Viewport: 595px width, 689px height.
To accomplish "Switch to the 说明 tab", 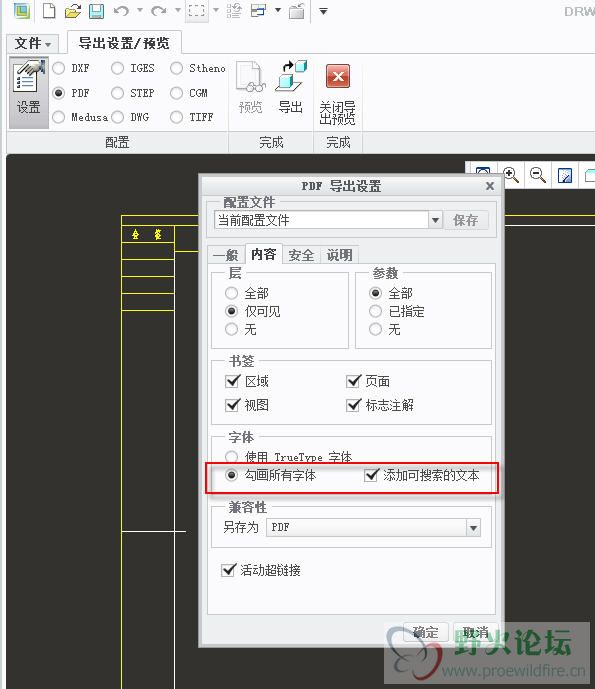I will tap(339, 255).
